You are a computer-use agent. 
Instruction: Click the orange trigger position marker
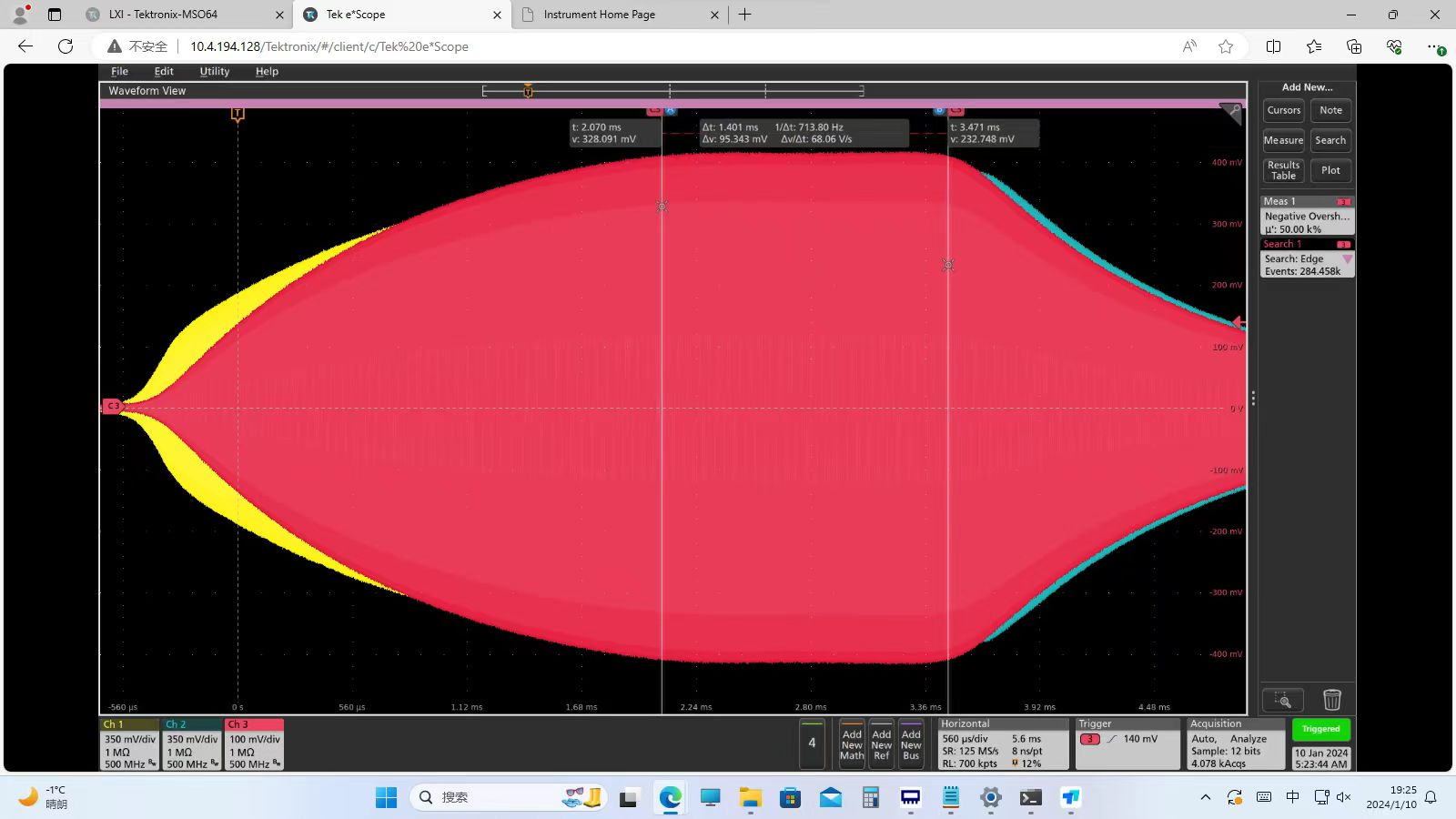pos(238,115)
